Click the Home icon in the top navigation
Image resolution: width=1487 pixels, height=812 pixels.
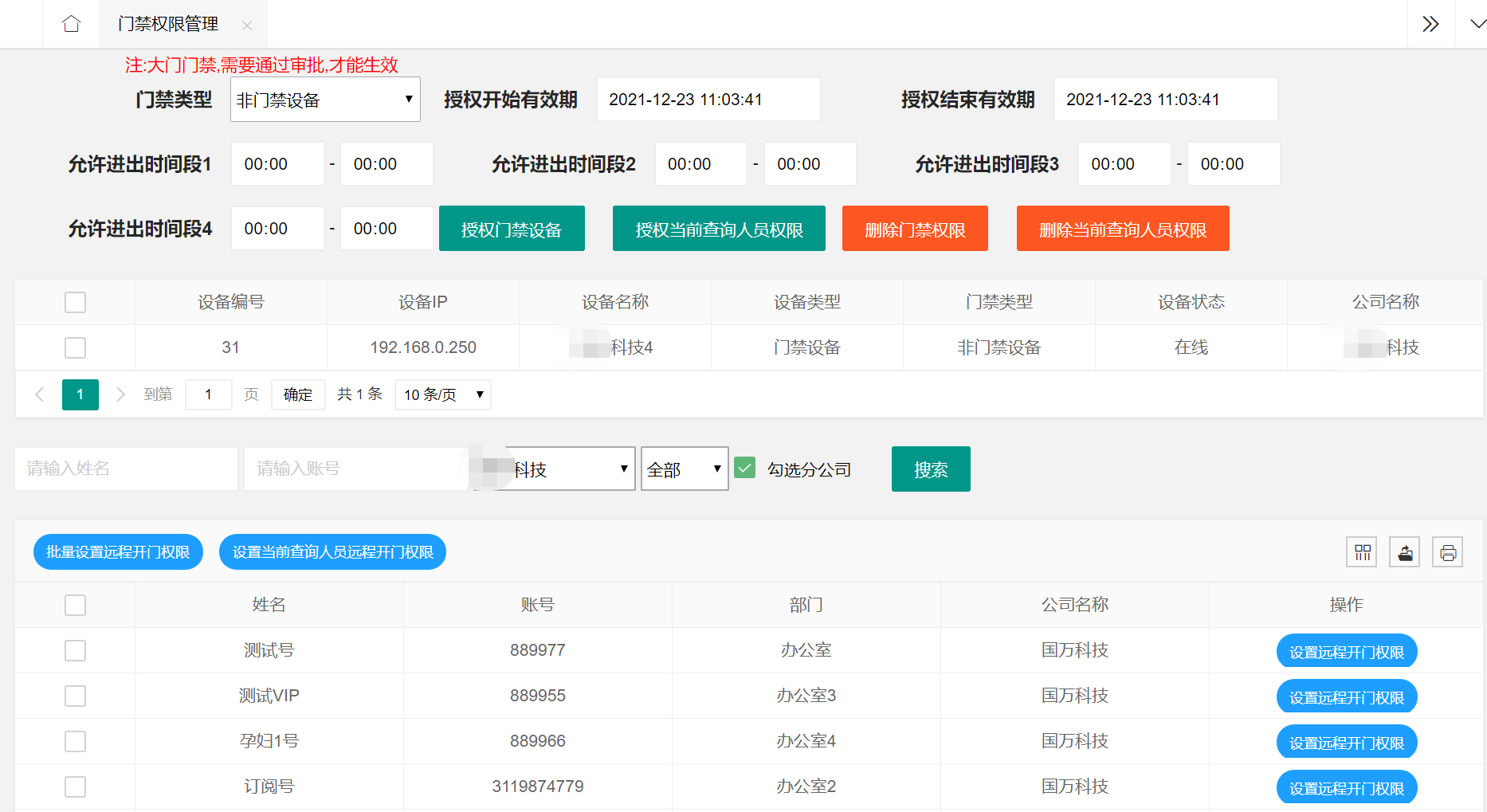click(71, 24)
